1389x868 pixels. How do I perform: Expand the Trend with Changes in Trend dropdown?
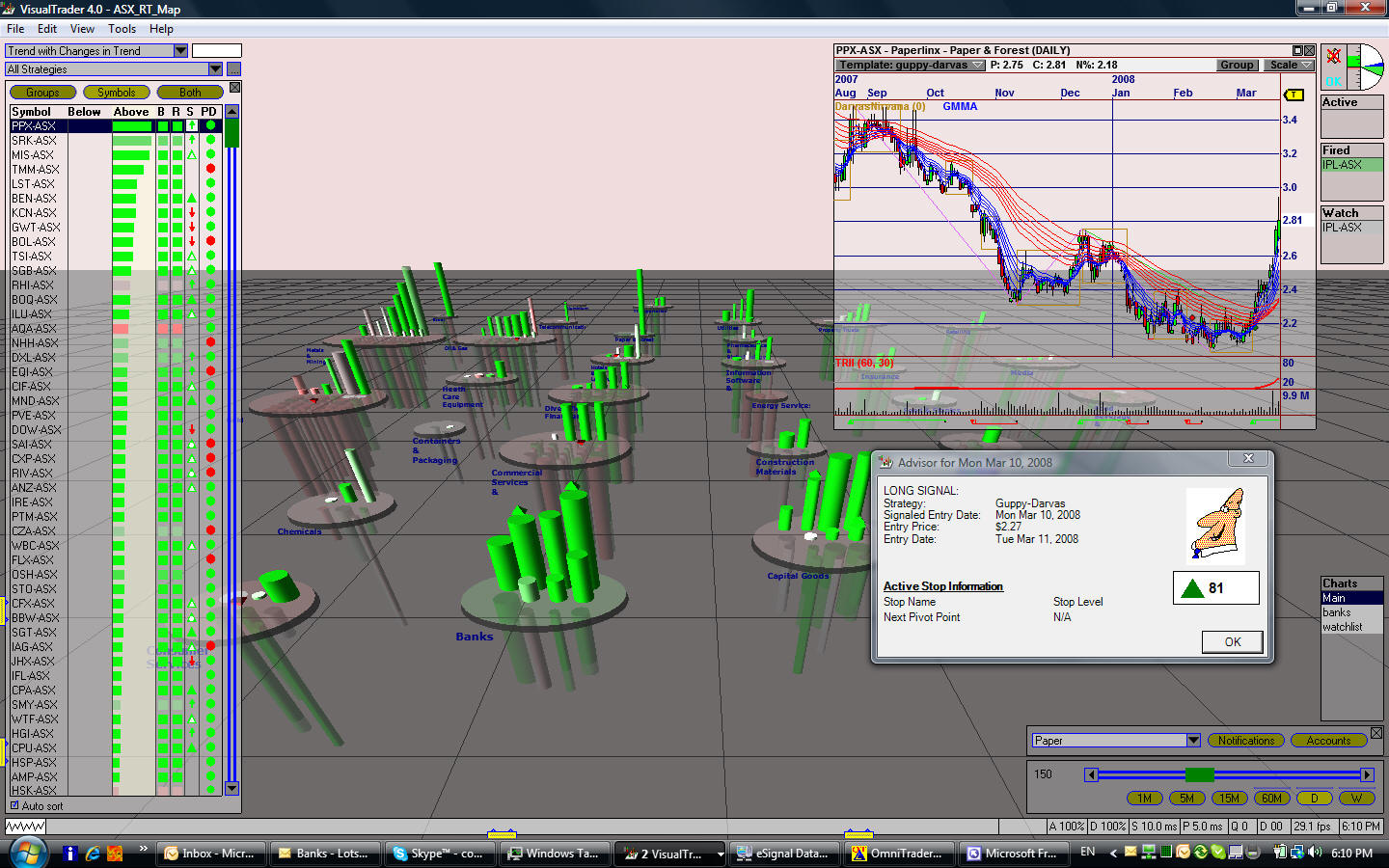[x=180, y=50]
